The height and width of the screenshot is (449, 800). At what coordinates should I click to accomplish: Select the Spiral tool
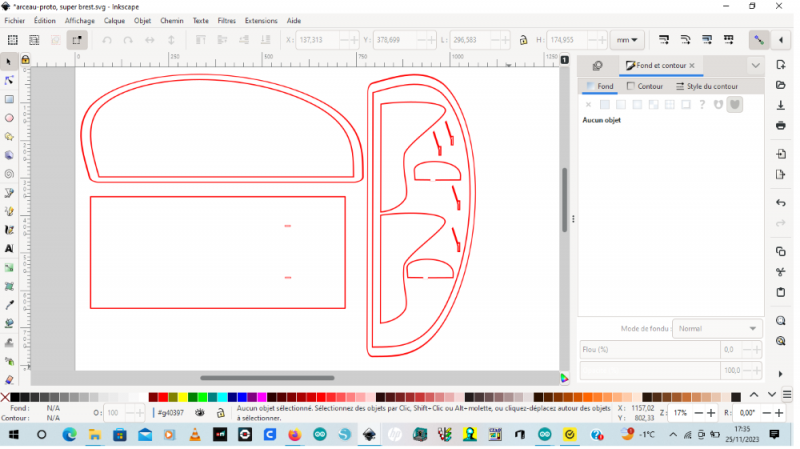[x=9, y=174]
